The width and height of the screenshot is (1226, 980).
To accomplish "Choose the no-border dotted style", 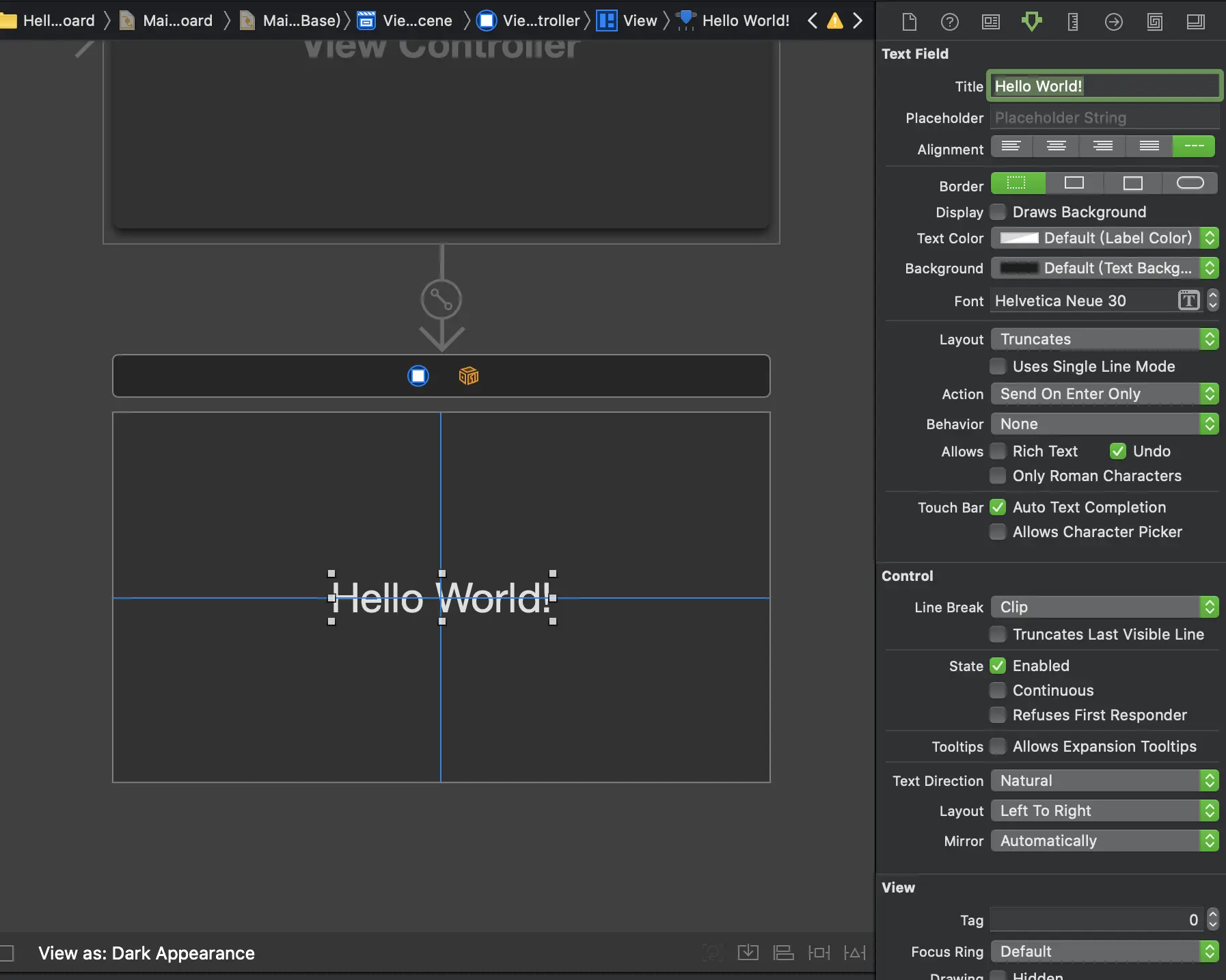I will [x=1018, y=183].
